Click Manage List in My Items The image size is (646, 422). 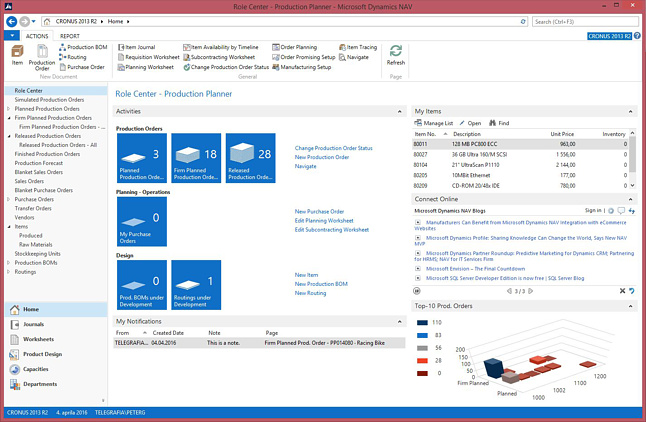click(x=433, y=123)
